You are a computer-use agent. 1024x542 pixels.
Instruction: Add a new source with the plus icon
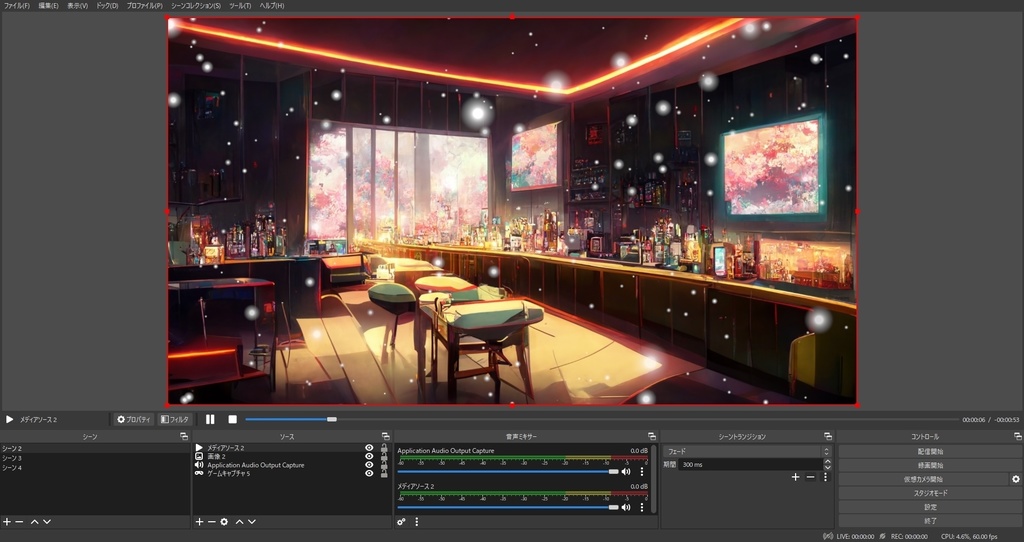pyautogui.click(x=199, y=522)
